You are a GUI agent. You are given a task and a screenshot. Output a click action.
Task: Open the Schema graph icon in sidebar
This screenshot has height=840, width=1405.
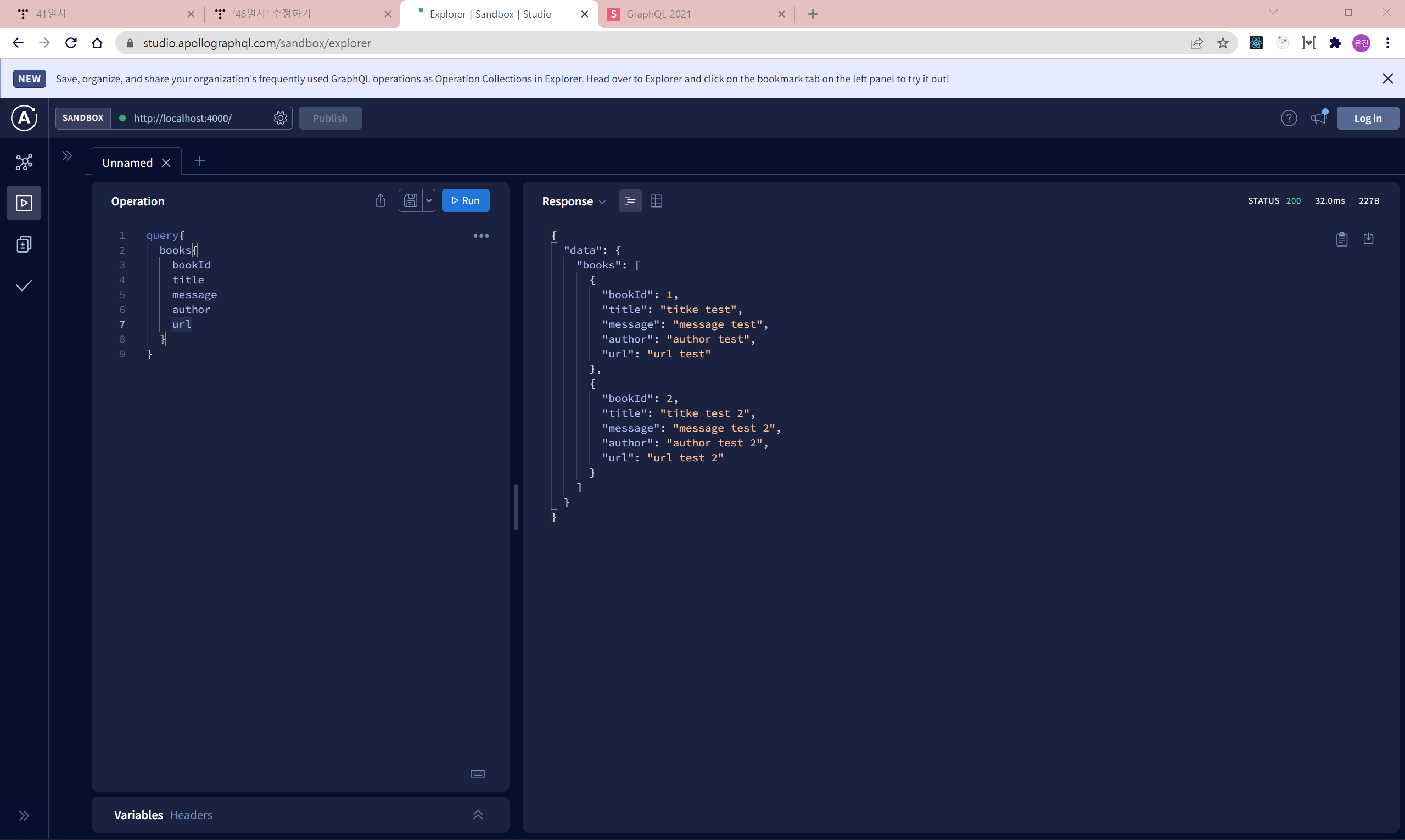tap(24, 163)
